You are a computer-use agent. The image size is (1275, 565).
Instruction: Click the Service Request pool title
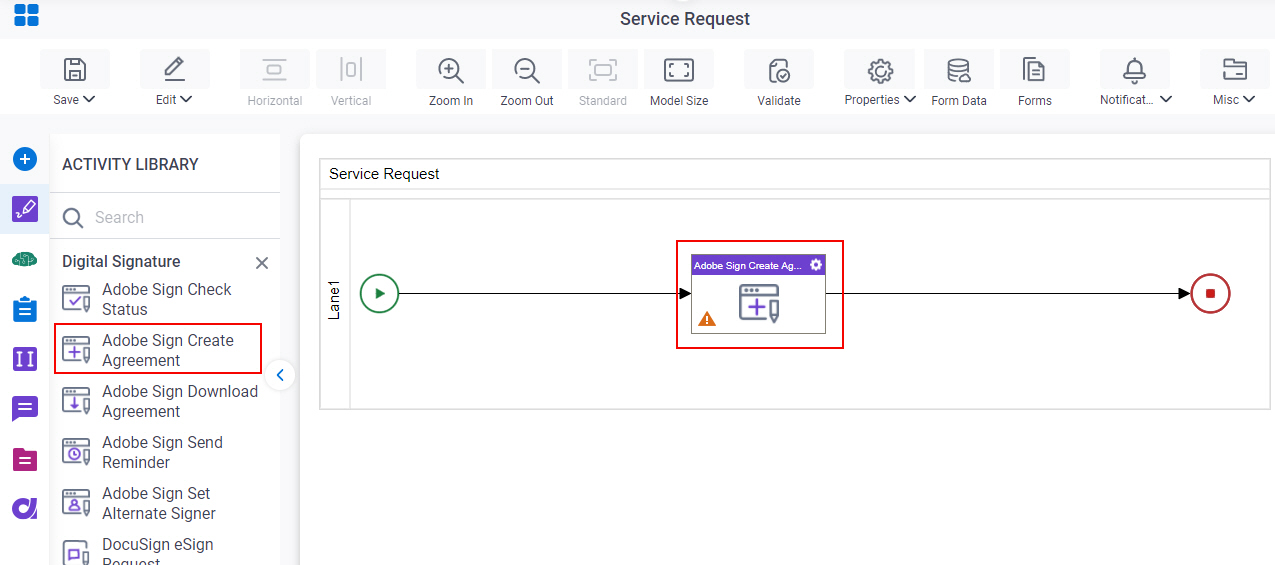(384, 174)
